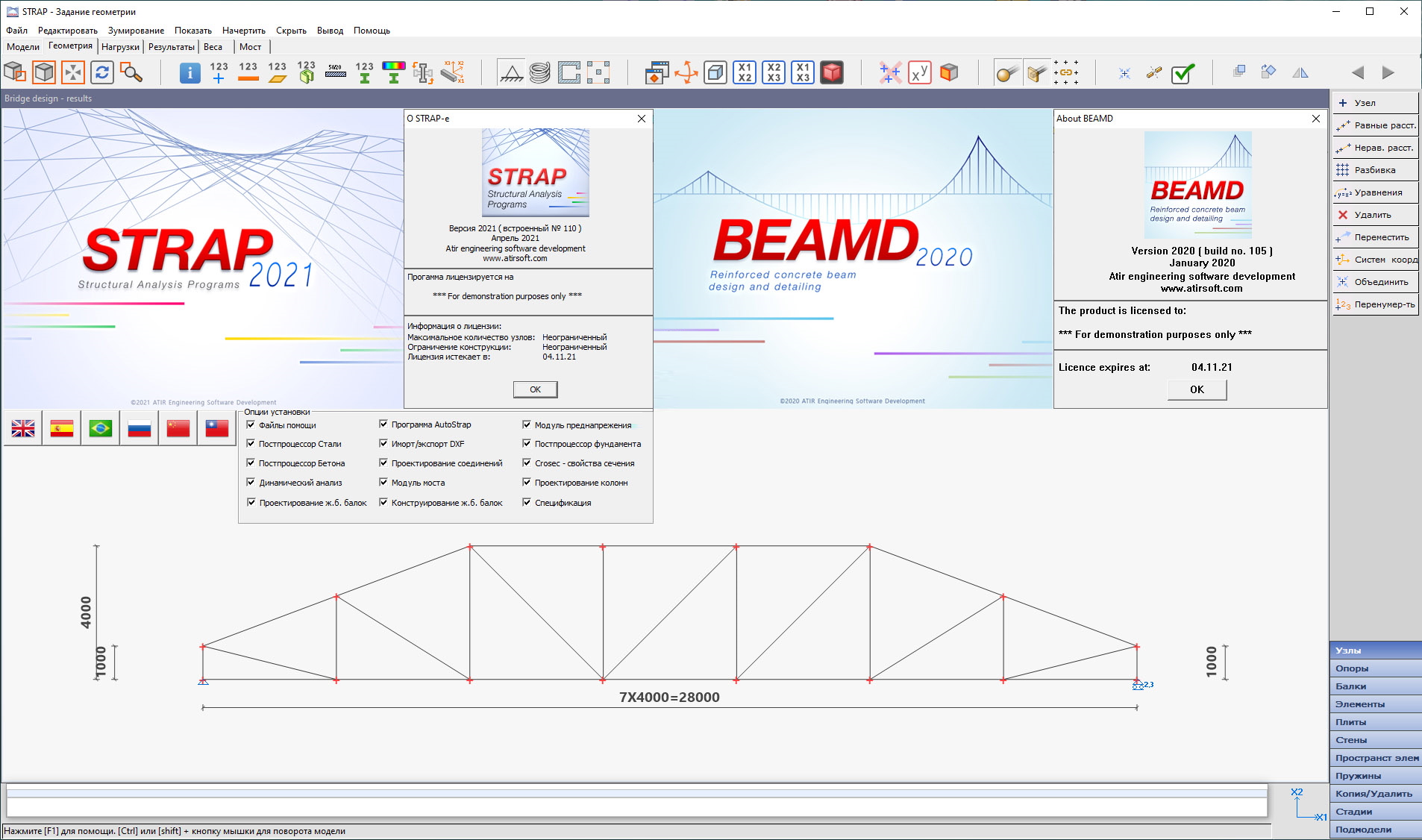Toggle the 'Модуль преднапряжения' checkbox

coord(527,424)
